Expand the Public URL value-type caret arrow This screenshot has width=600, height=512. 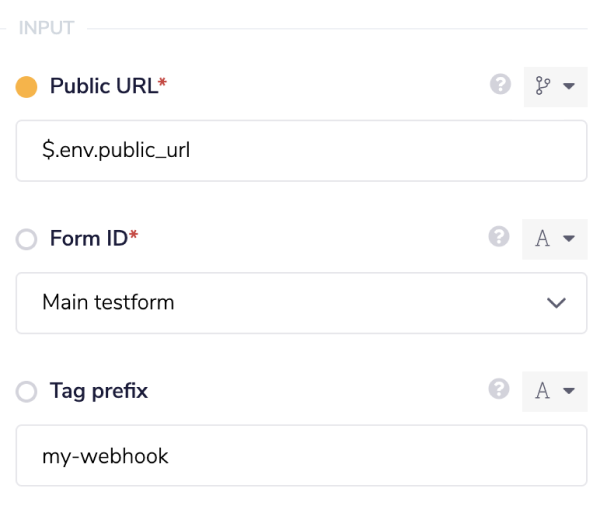[x=569, y=87]
